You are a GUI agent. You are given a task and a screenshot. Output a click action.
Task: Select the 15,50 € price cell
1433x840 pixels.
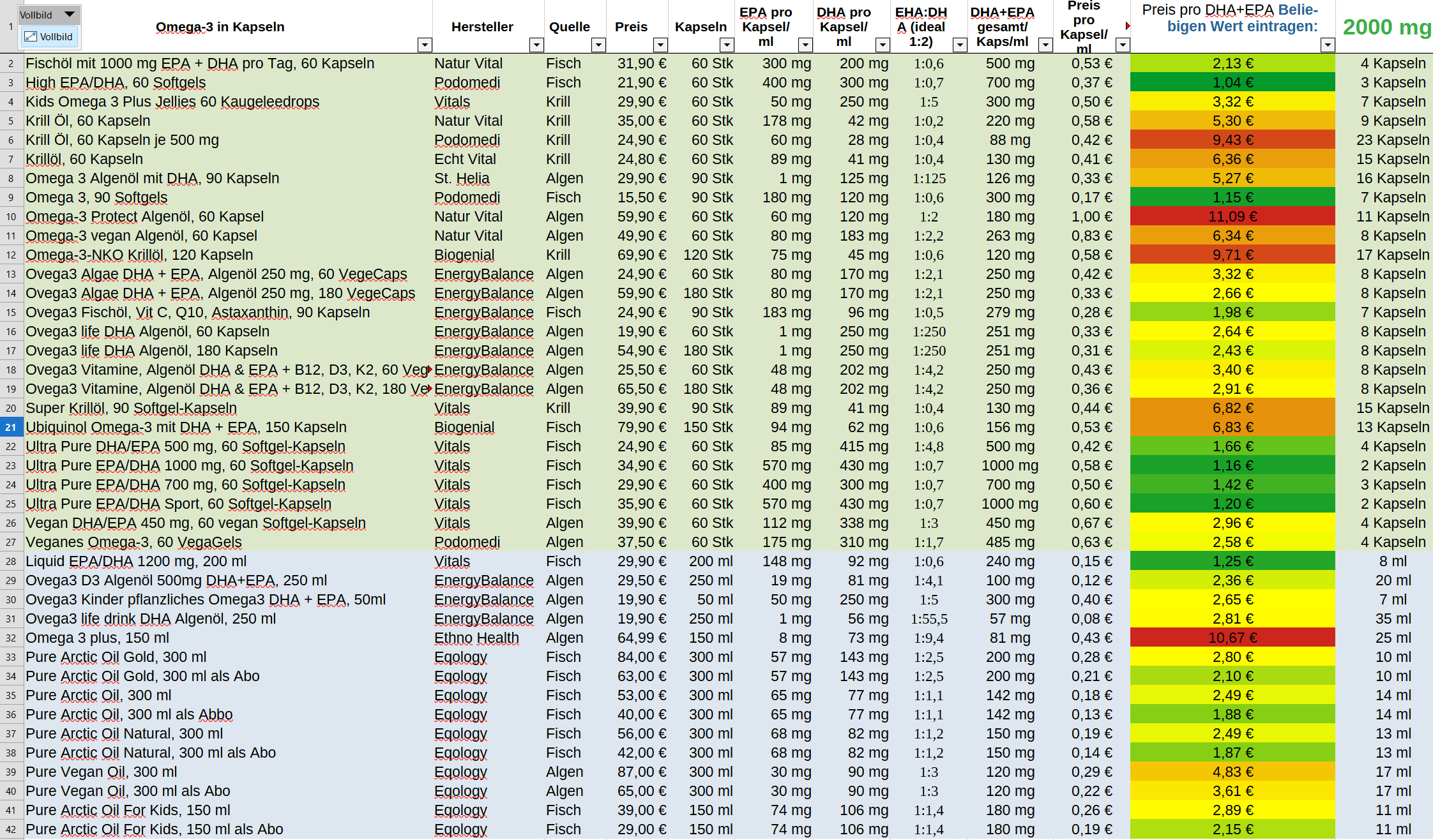[637, 197]
